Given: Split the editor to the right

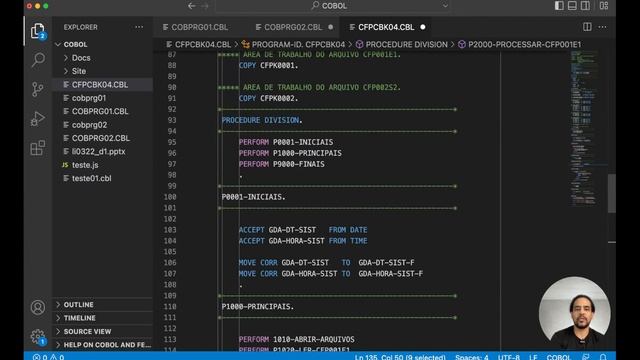Looking at the screenshot, I should pyautogui.click(x=587, y=27).
